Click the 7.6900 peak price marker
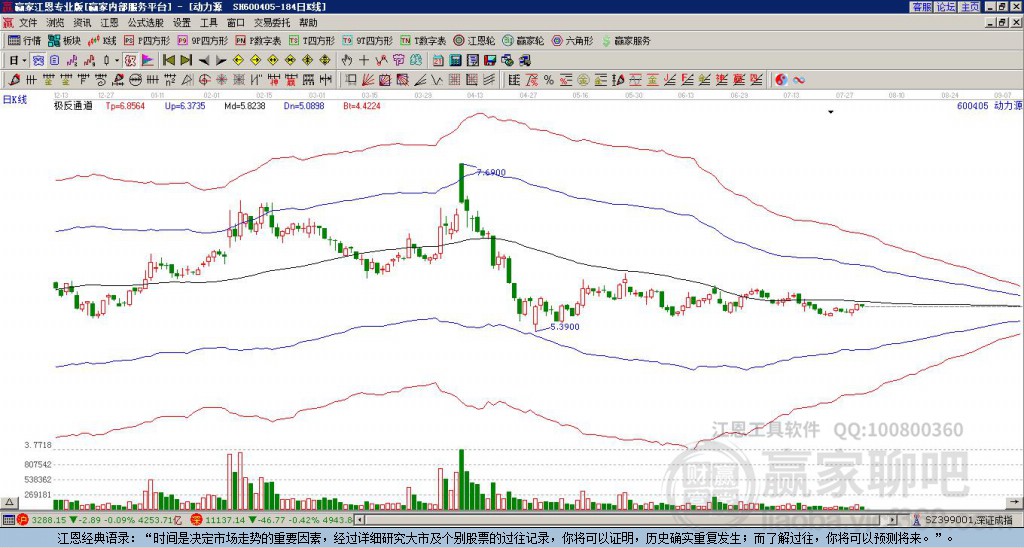 (491, 172)
